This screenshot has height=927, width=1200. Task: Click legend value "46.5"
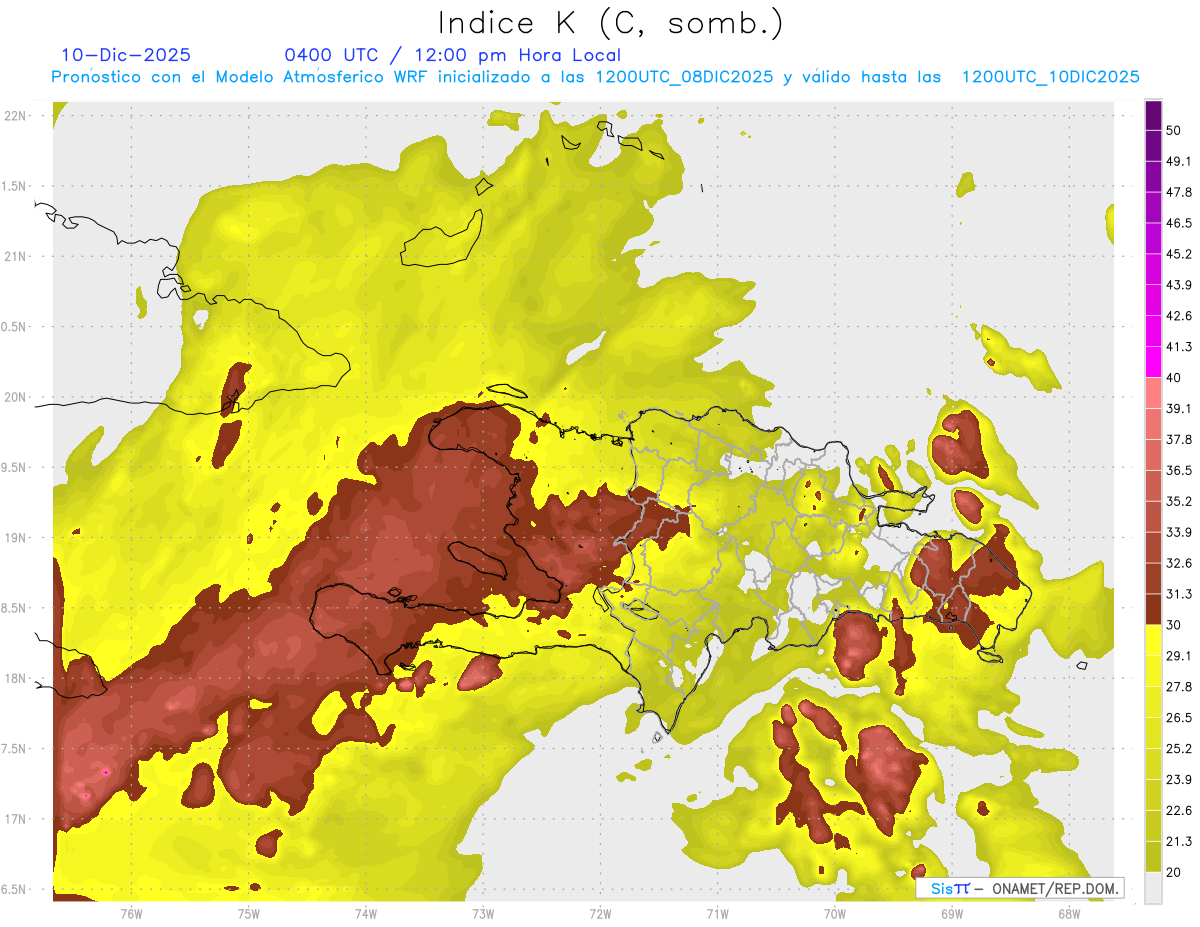[1179, 223]
